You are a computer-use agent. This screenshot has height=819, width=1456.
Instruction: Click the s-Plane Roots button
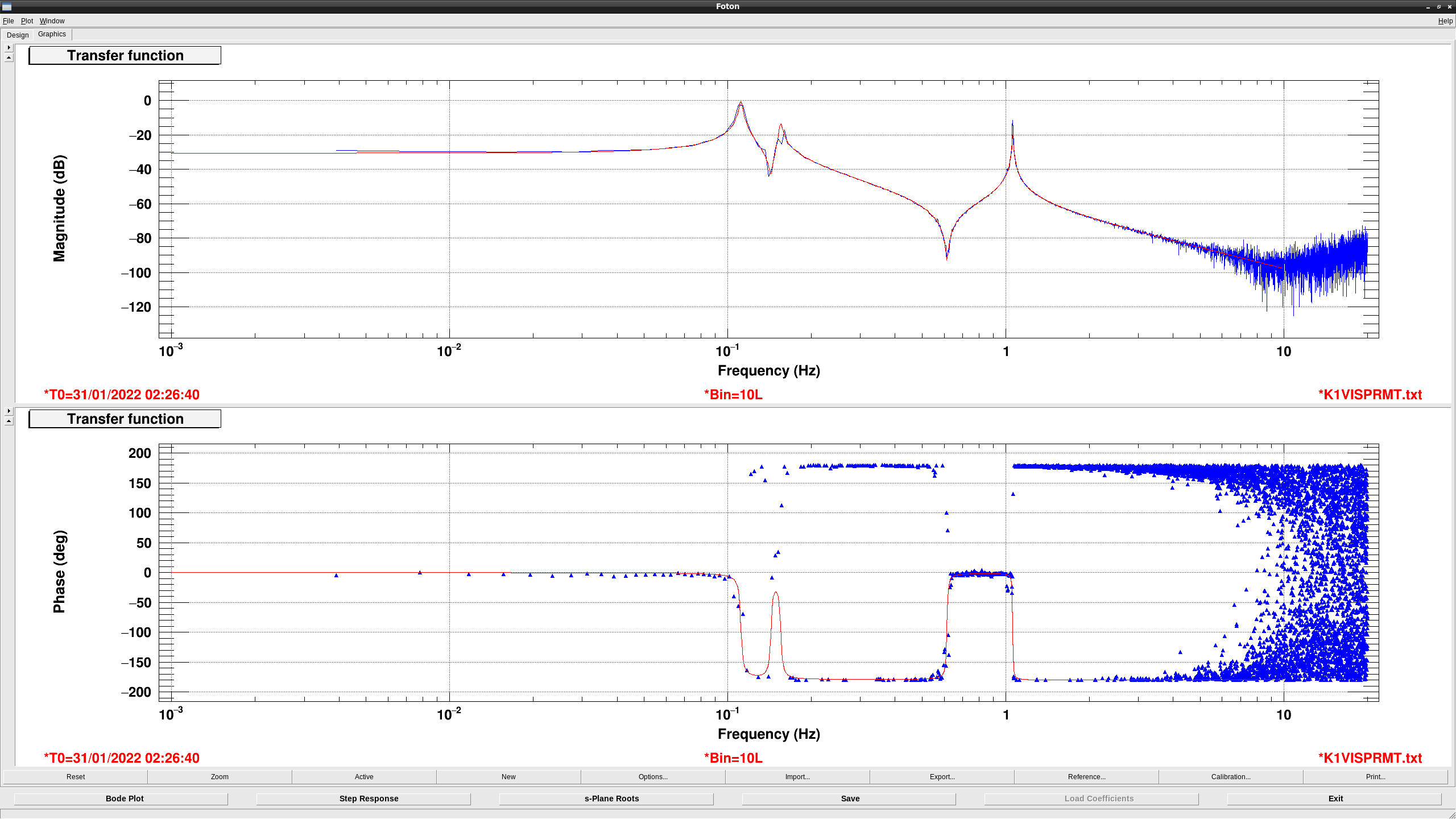pos(606,799)
